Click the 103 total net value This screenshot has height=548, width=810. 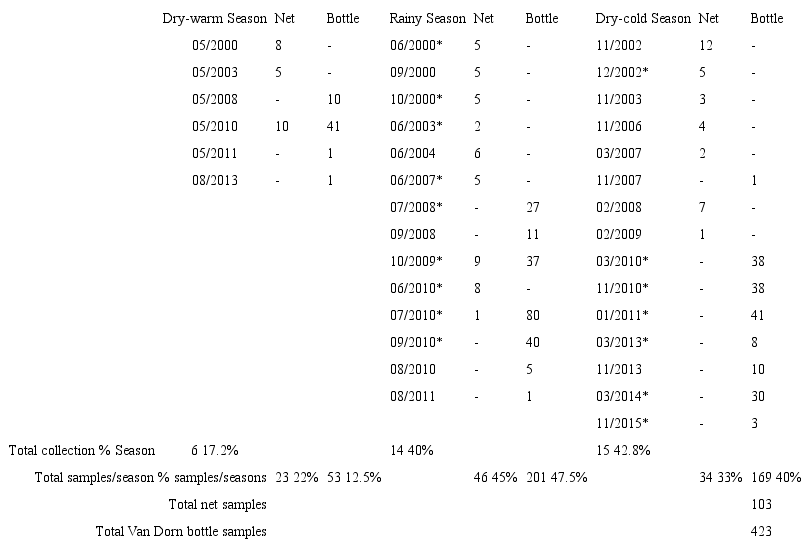click(762, 504)
